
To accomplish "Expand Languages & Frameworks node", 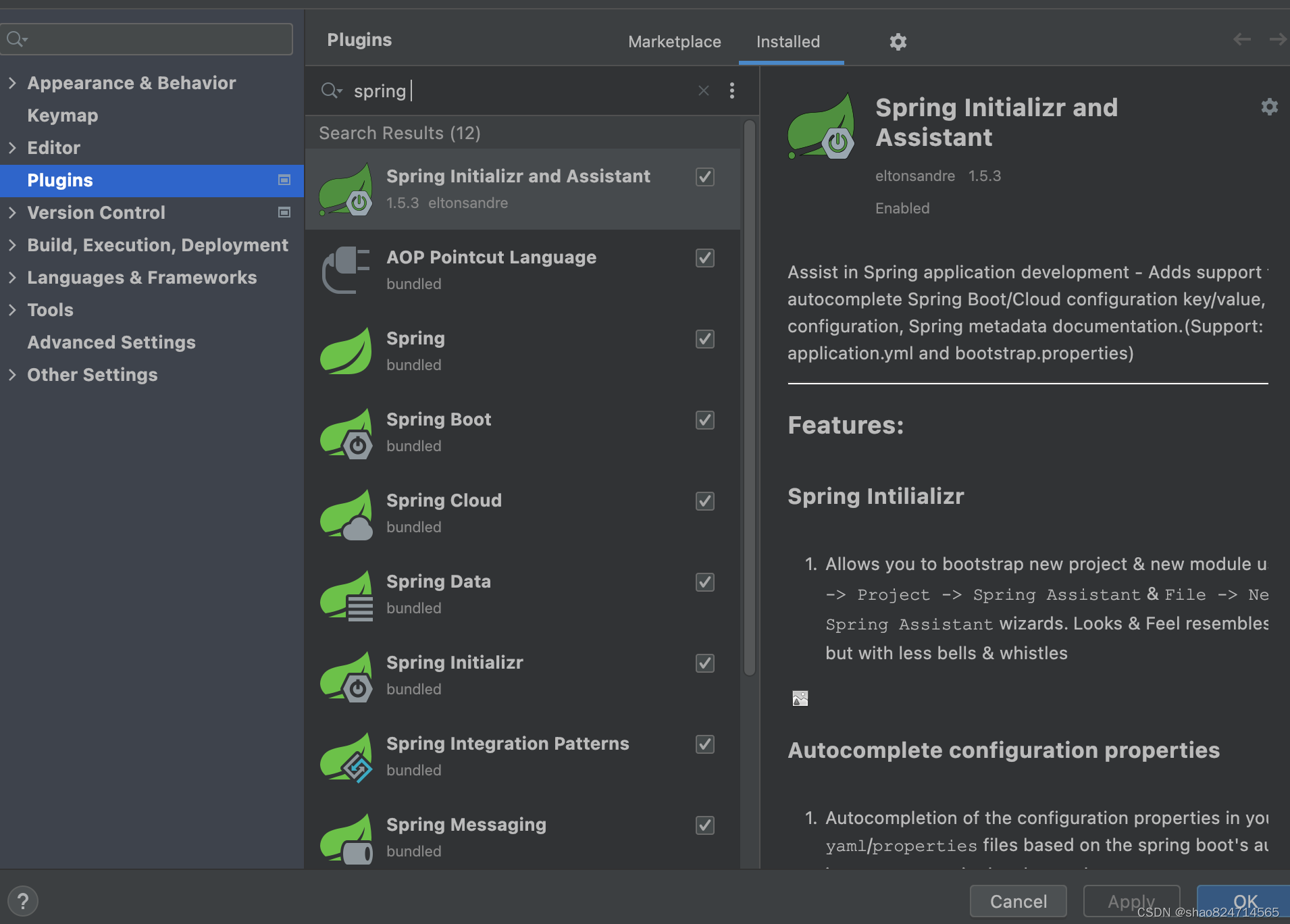I will pyautogui.click(x=12, y=277).
